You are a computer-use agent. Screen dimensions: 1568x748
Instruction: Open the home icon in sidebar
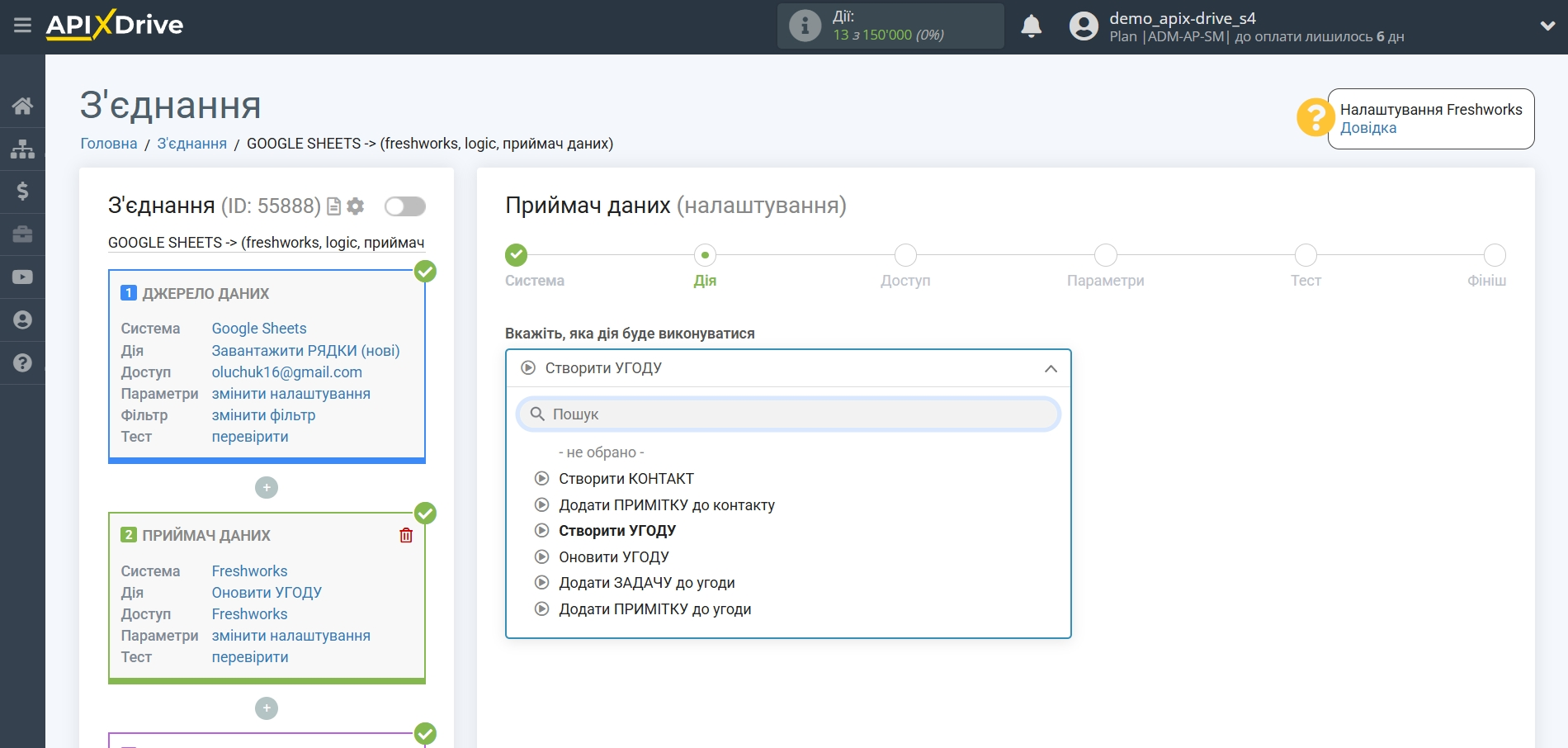(22, 106)
